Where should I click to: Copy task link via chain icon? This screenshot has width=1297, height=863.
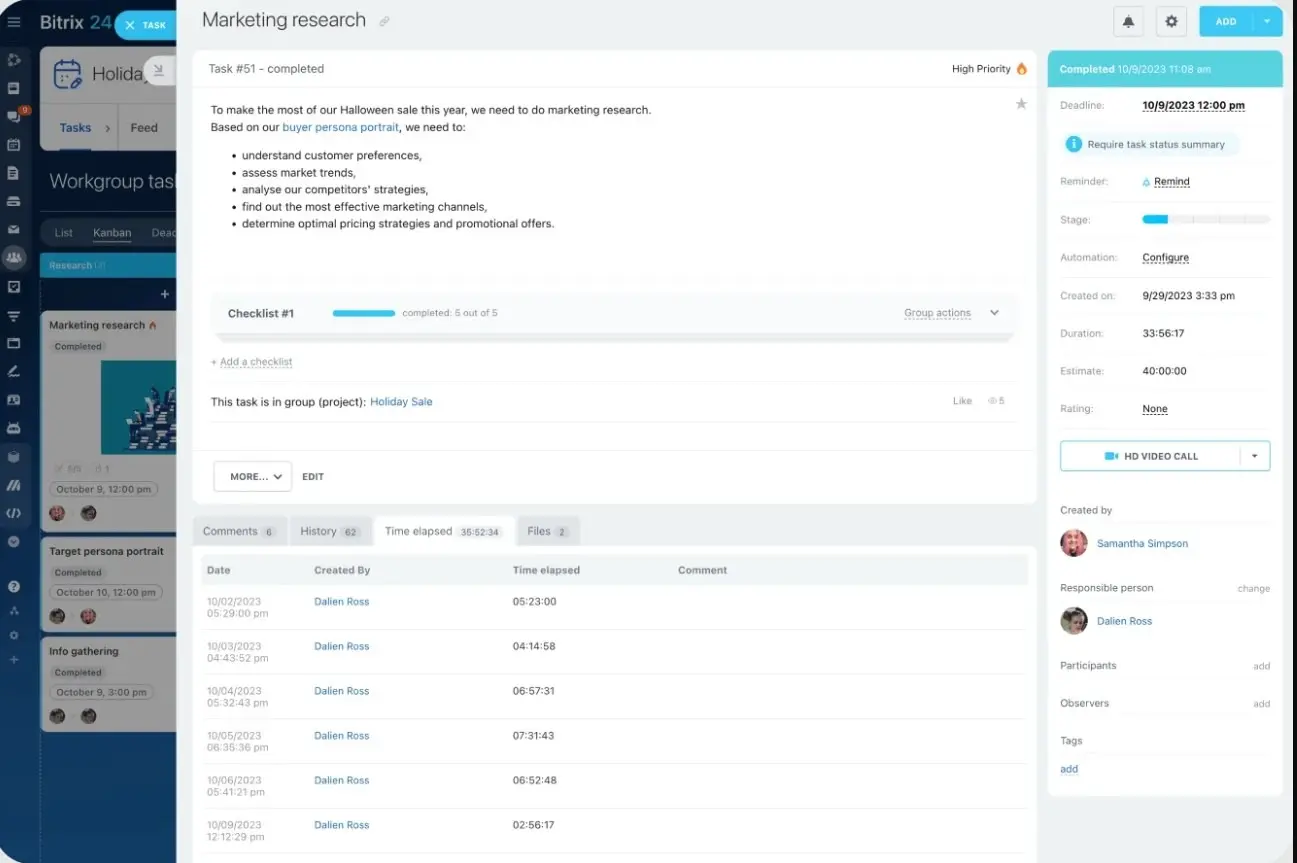[385, 22]
